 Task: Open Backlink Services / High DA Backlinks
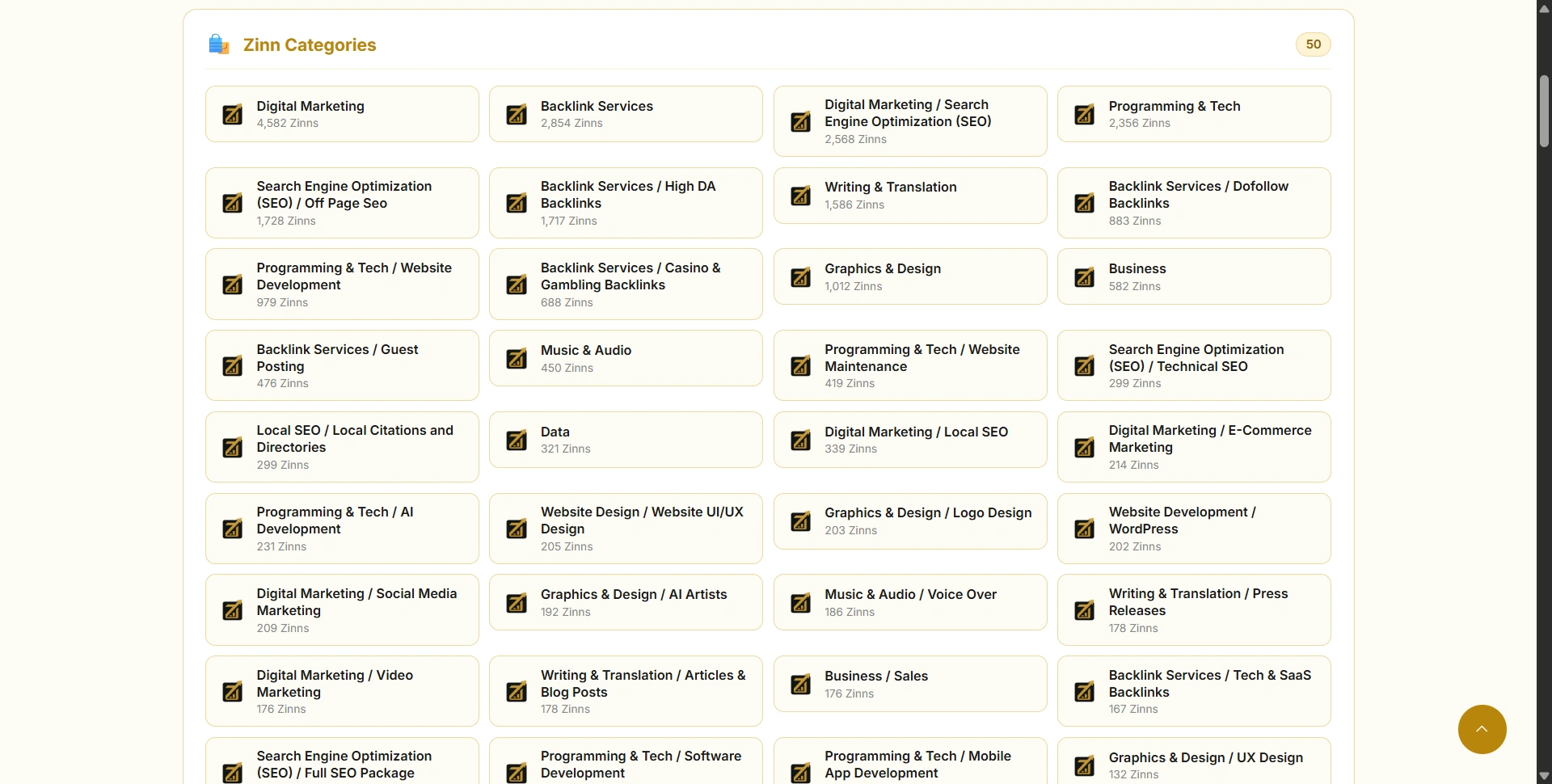click(626, 203)
